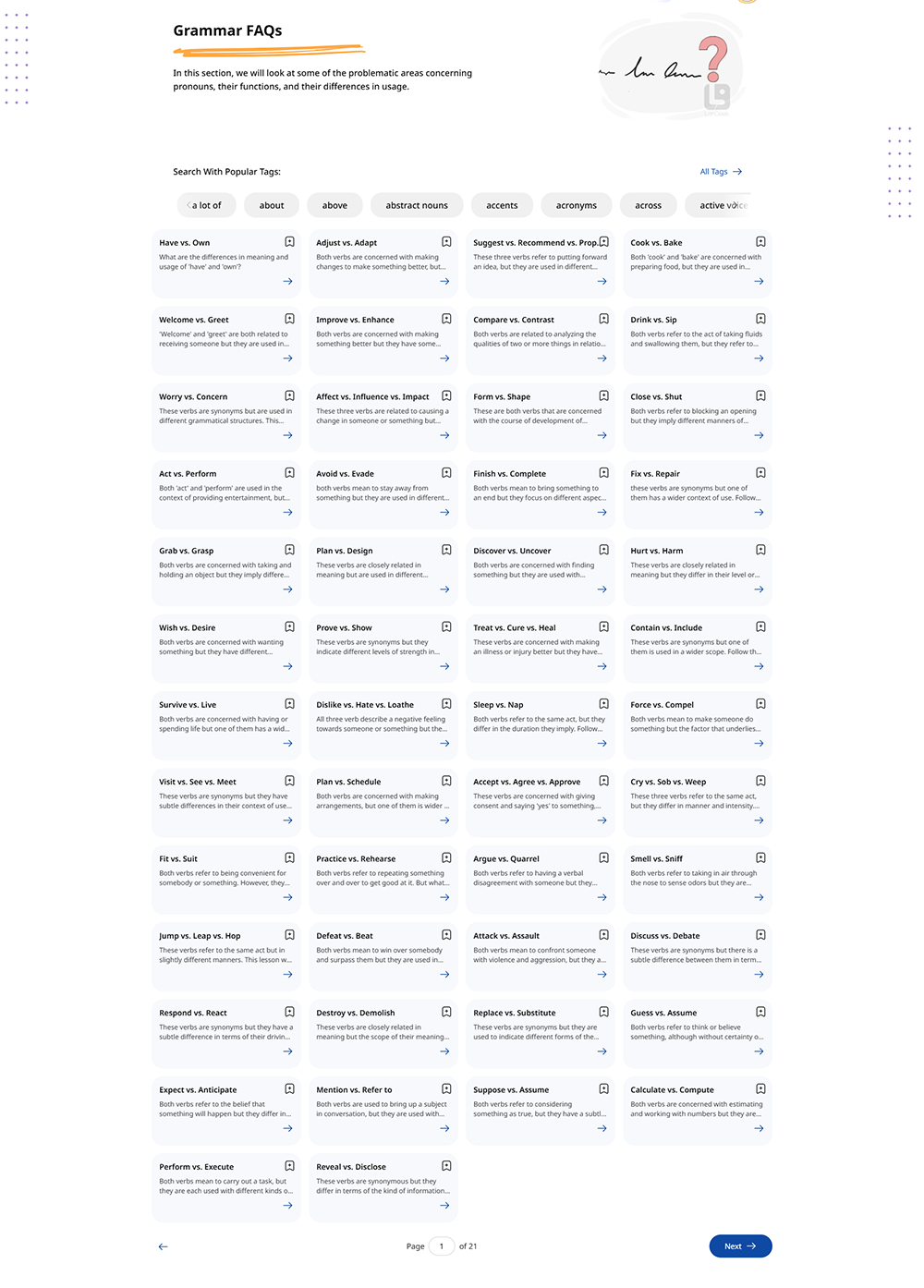This screenshot has width=924, height=1288.
Task: Save the Wish vs. Desire lesson bookmark
Action: pos(289,626)
